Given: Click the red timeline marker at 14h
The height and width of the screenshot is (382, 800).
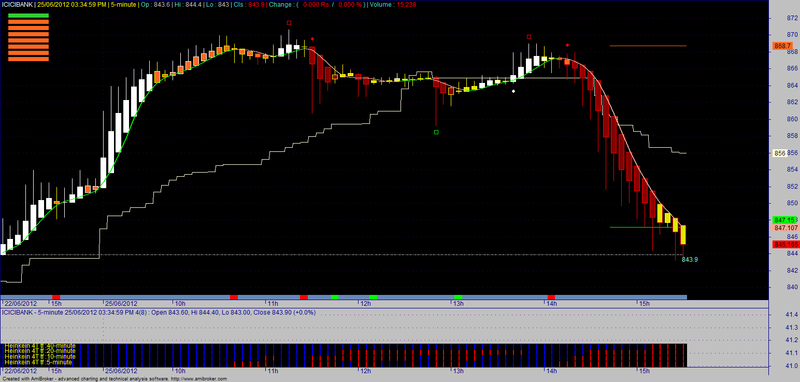Looking at the screenshot, I should (x=551, y=297).
